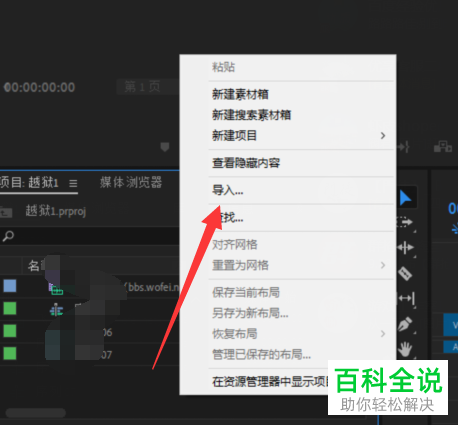Select the Slip tool
This screenshot has height=425, width=458.
(406, 298)
